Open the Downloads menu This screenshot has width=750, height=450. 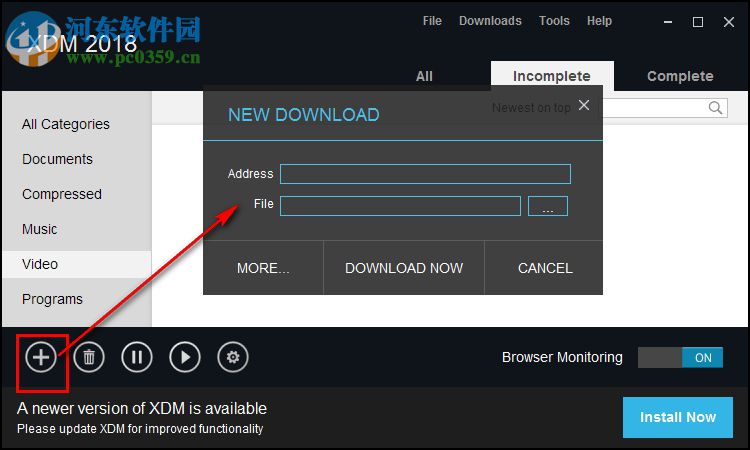pos(490,21)
